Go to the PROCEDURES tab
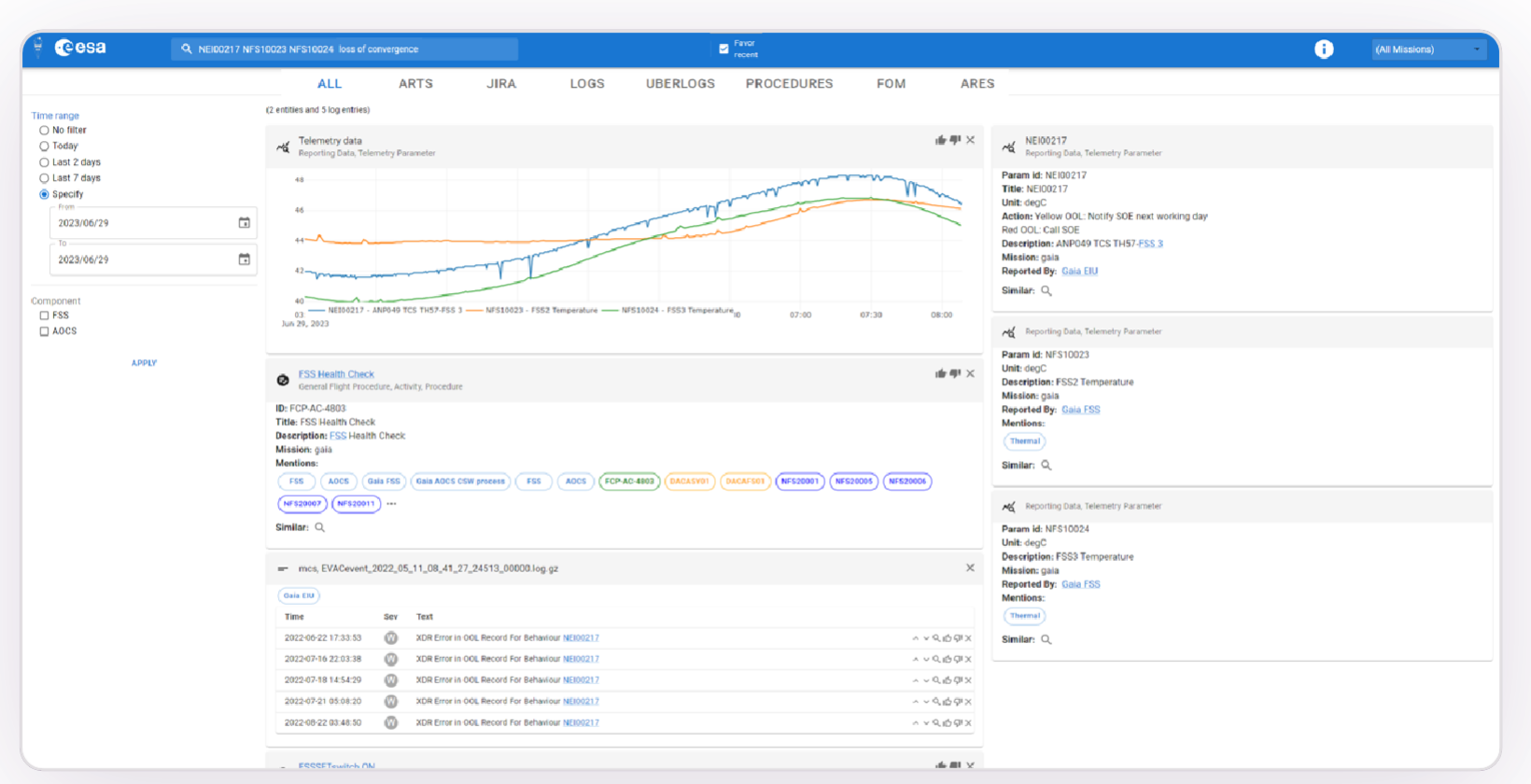The width and height of the screenshot is (1531, 784). 789,83
